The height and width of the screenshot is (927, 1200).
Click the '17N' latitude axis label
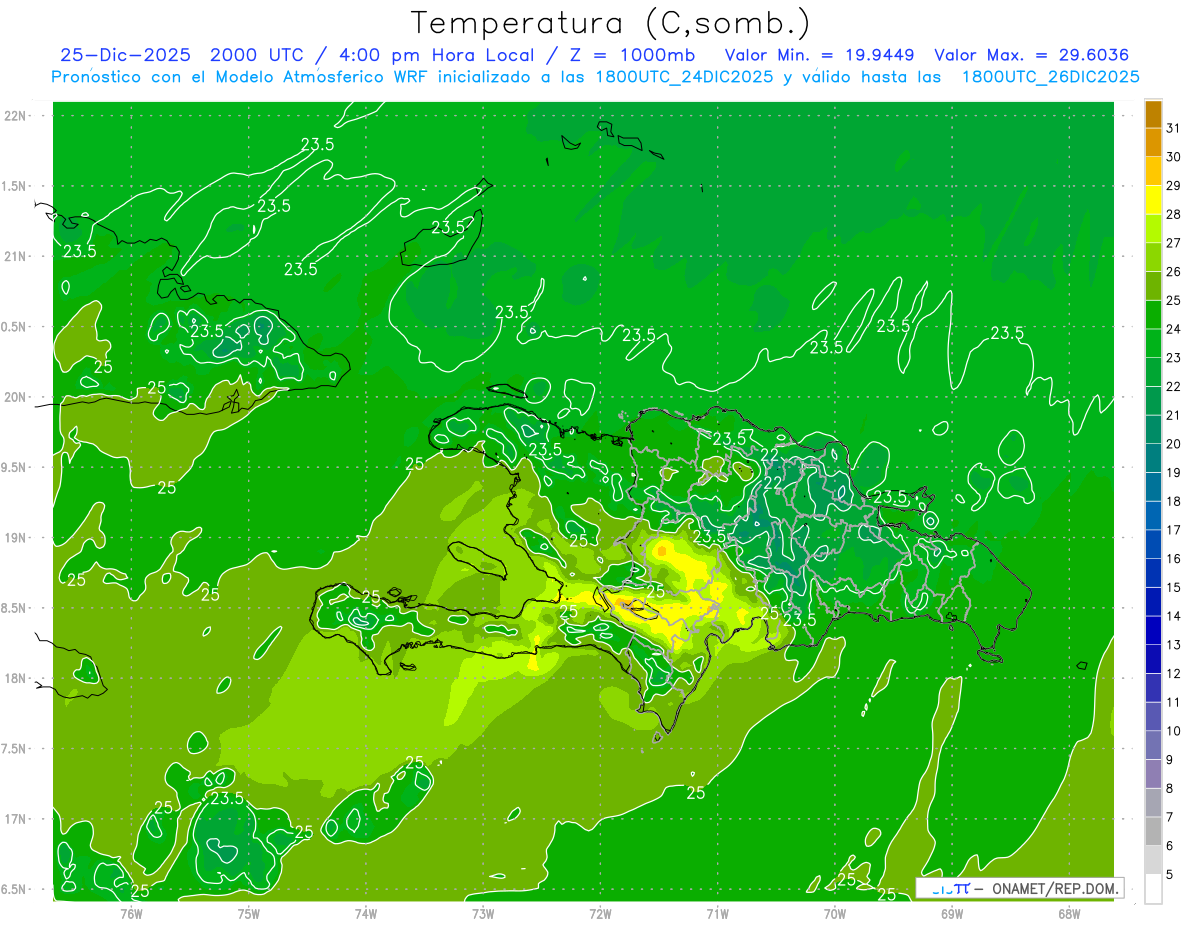(x=15, y=819)
